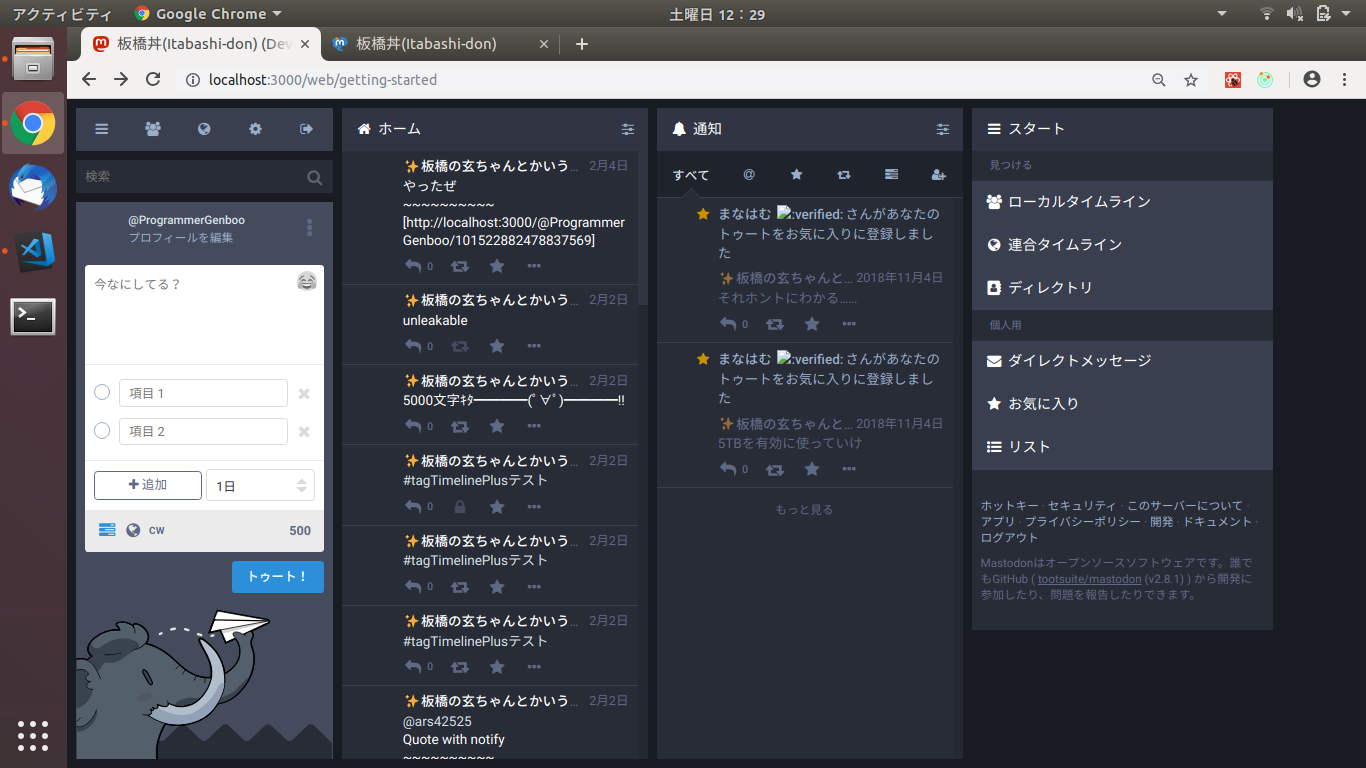
Task: Click the トゥート！ button
Action: 278,577
